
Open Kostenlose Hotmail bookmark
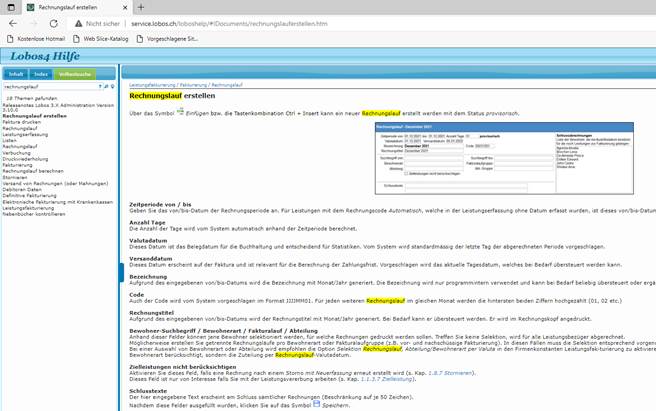pos(36,39)
